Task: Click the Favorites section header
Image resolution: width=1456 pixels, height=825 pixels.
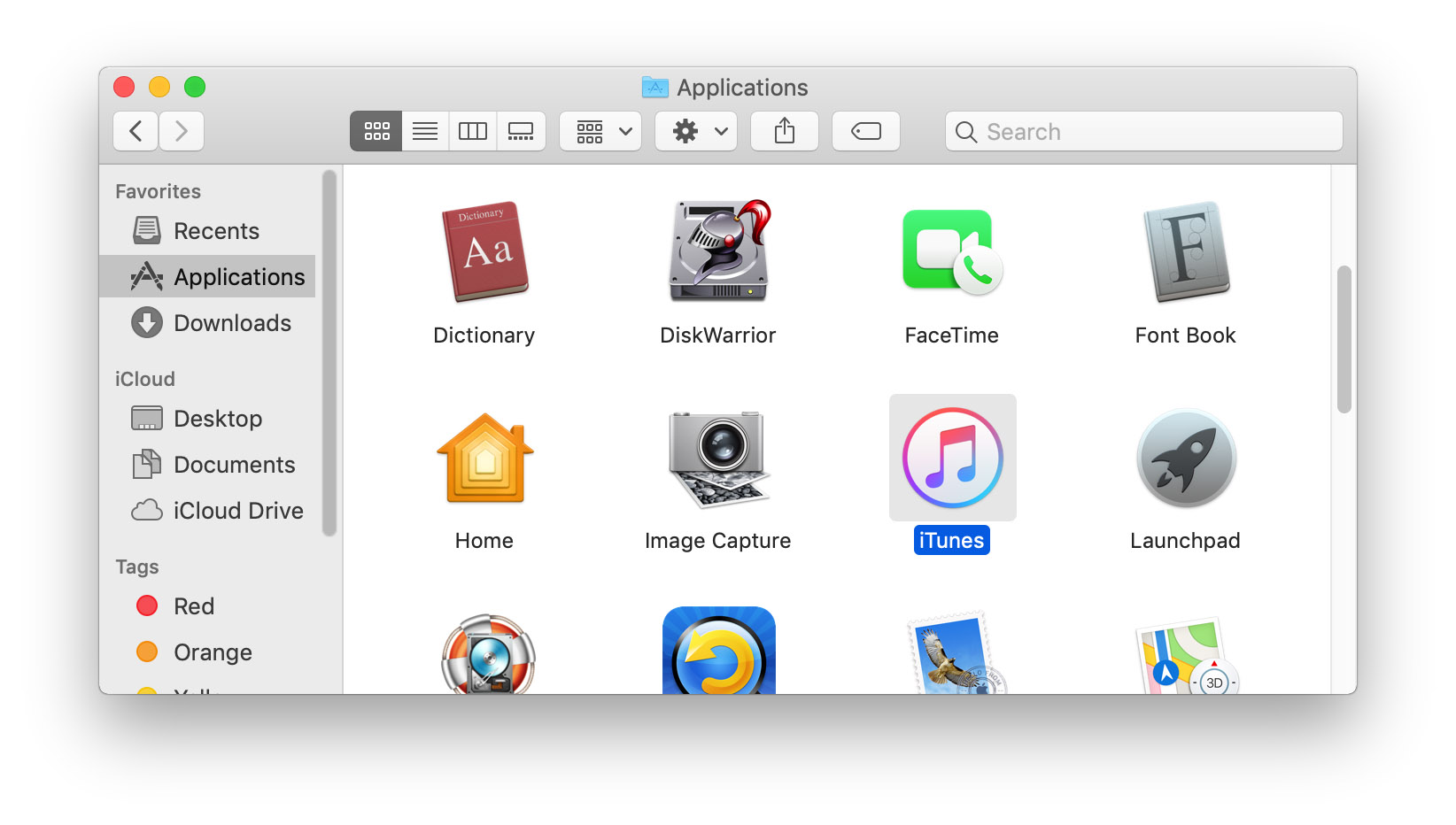Action: point(159,191)
